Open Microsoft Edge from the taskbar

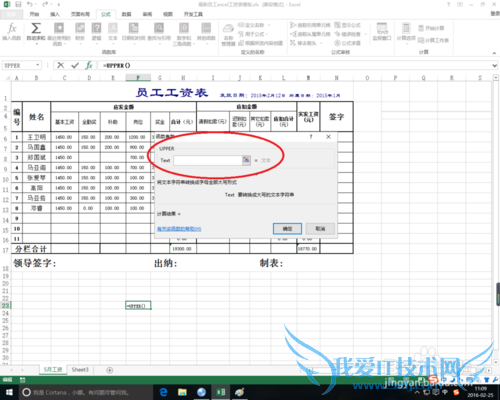pos(163,392)
